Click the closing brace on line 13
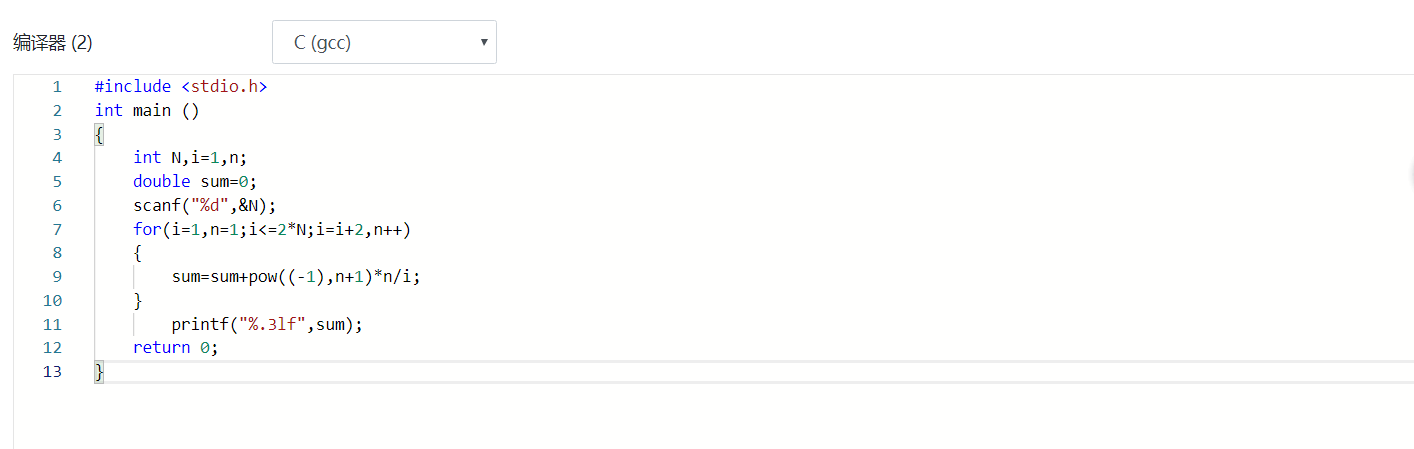Screen dimensions: 1414x449 click(x=99, y=372)
